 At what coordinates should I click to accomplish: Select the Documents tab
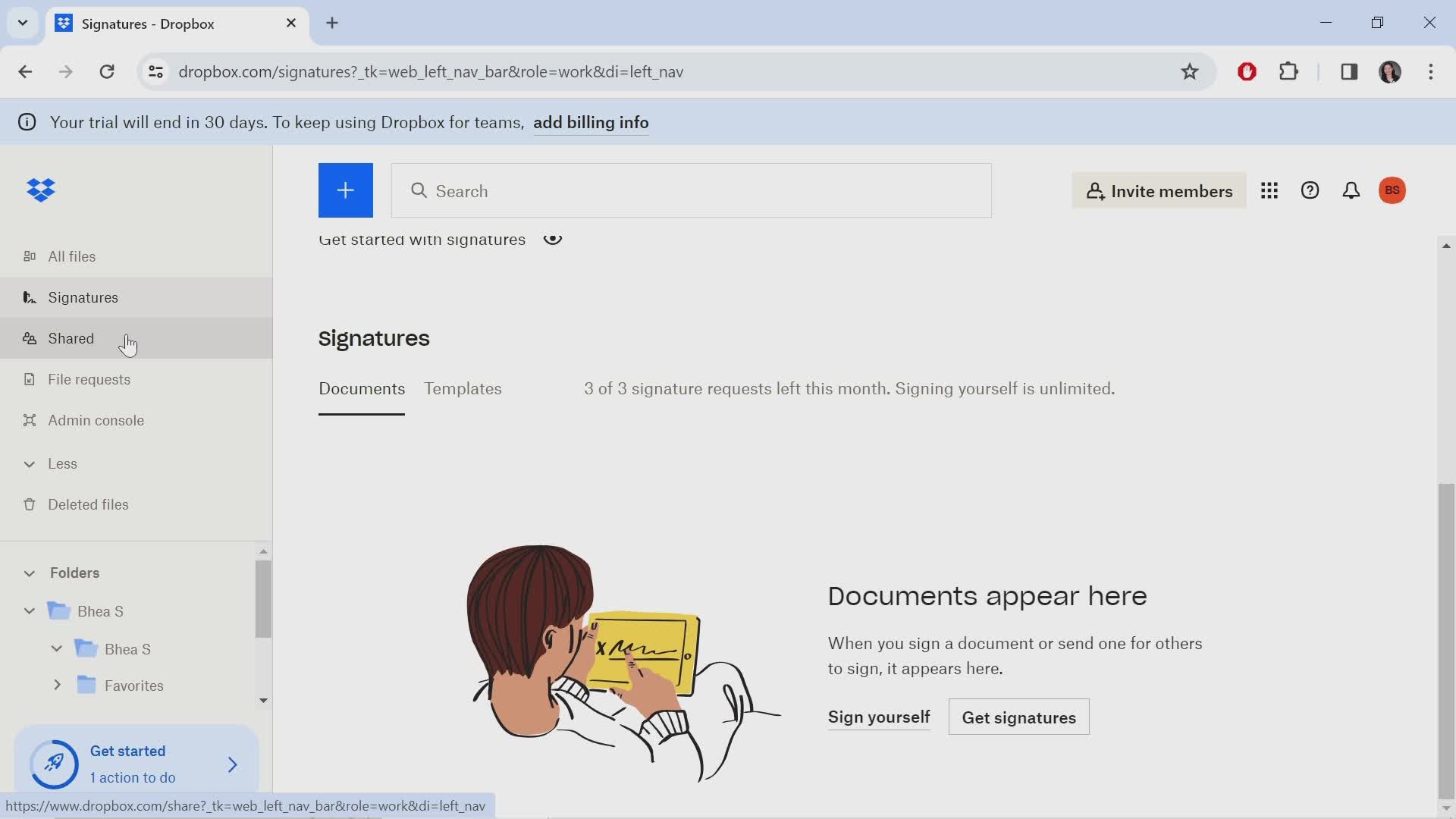click(361, 390)
